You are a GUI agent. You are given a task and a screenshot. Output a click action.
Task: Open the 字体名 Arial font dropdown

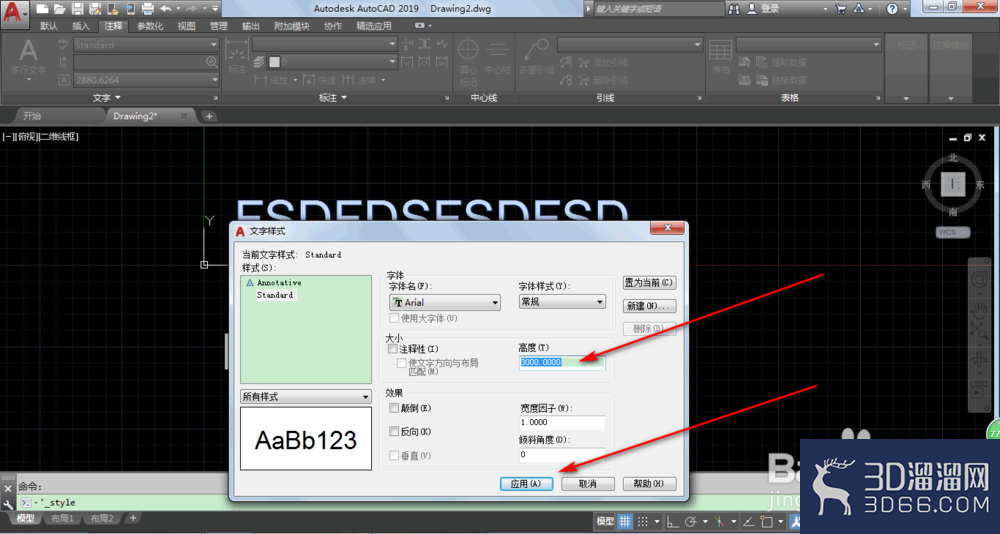pyautogui.click(x=445, y=302)
